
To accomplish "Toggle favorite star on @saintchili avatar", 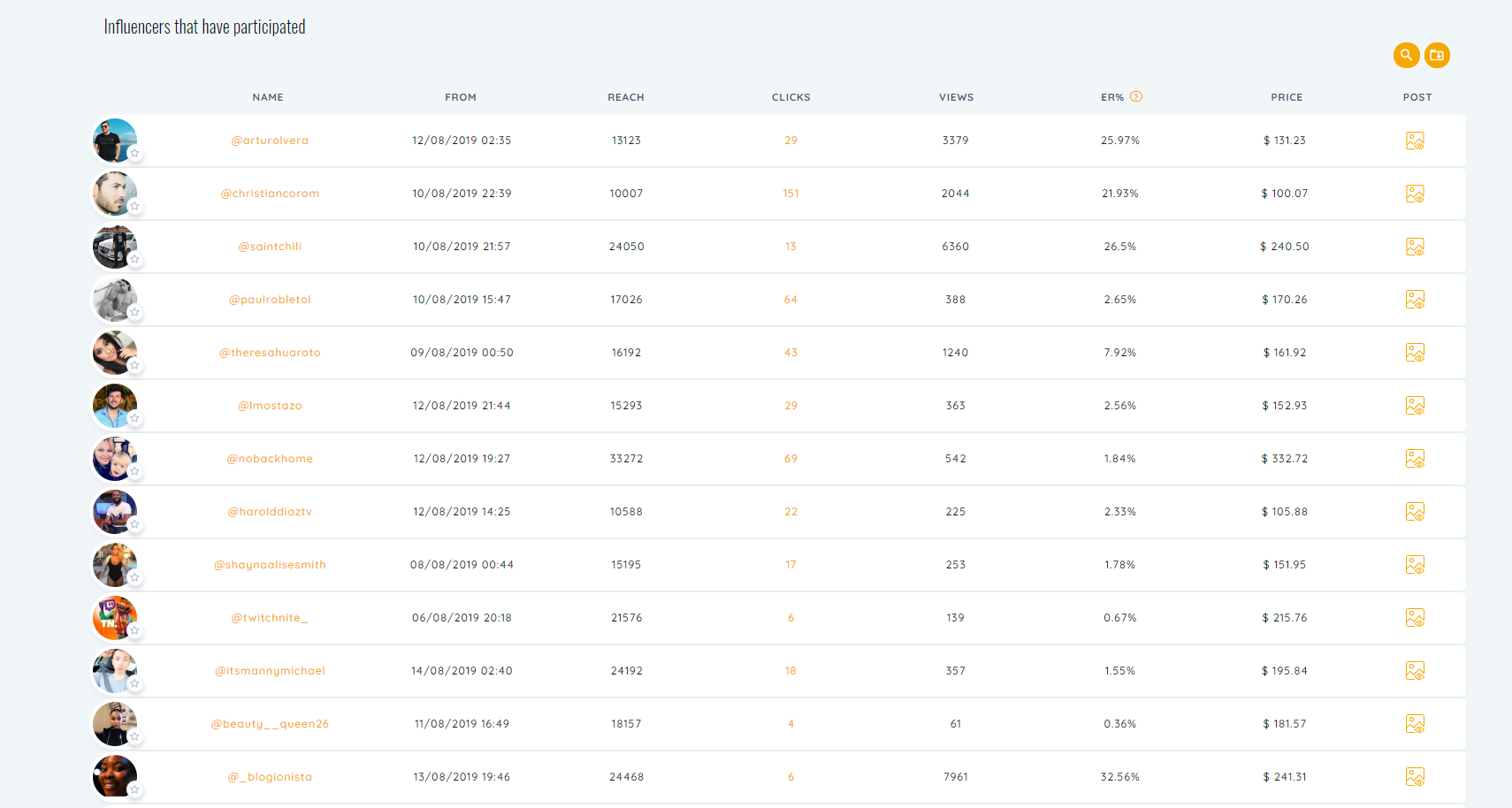I will coord(134,260).
